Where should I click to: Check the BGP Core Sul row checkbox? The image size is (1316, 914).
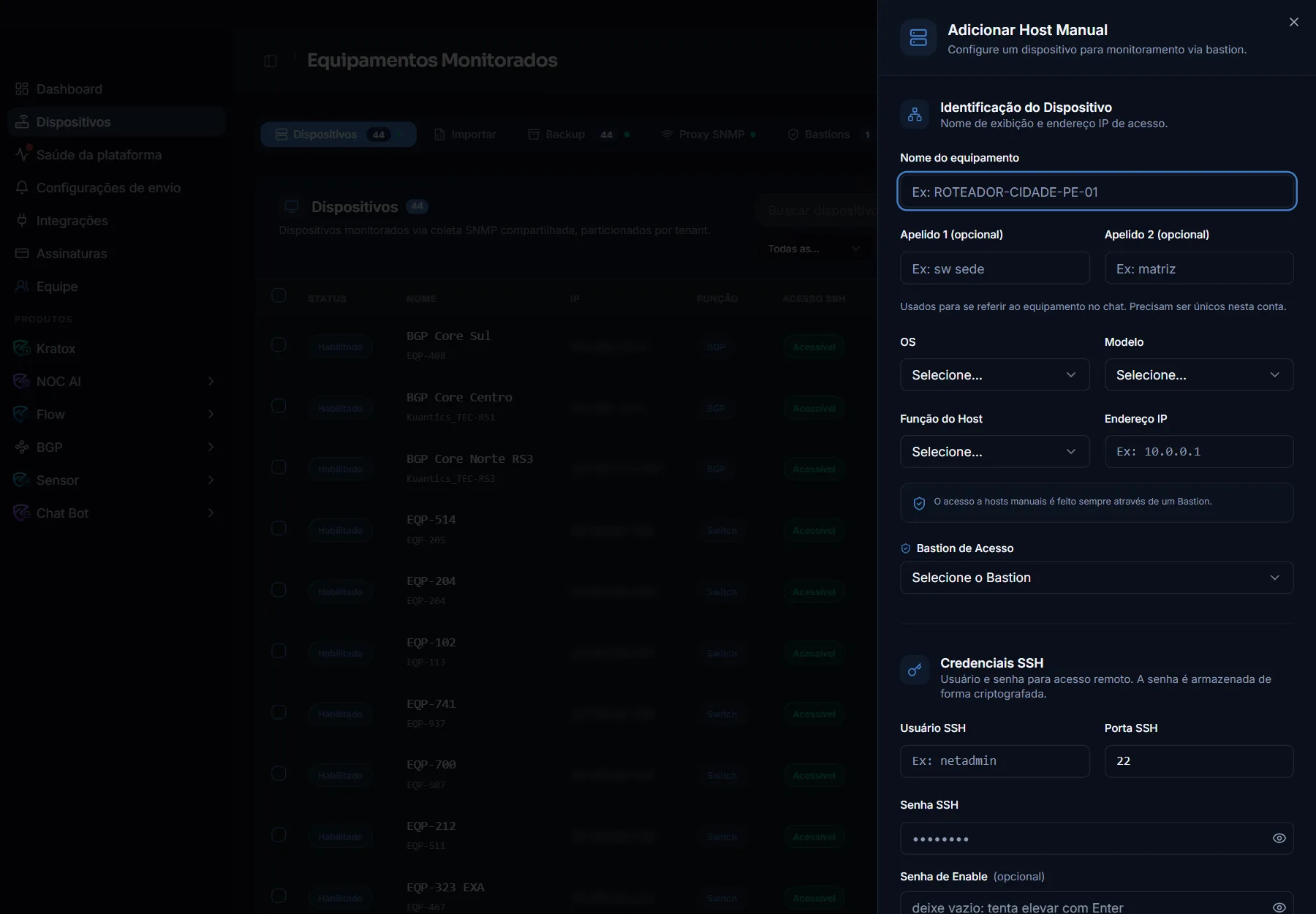point(279,344)
